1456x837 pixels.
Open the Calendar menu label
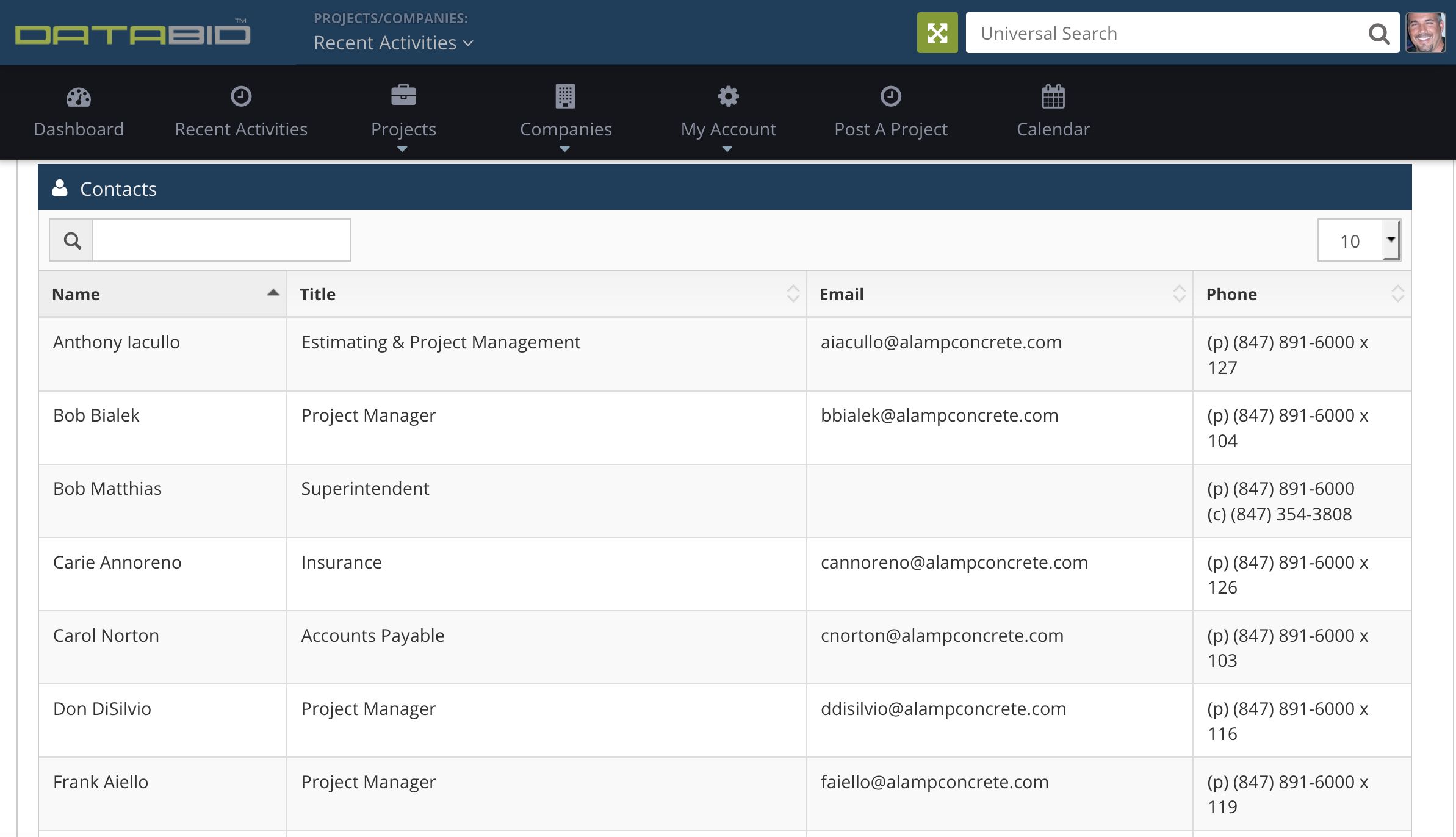pos(1053,129)
